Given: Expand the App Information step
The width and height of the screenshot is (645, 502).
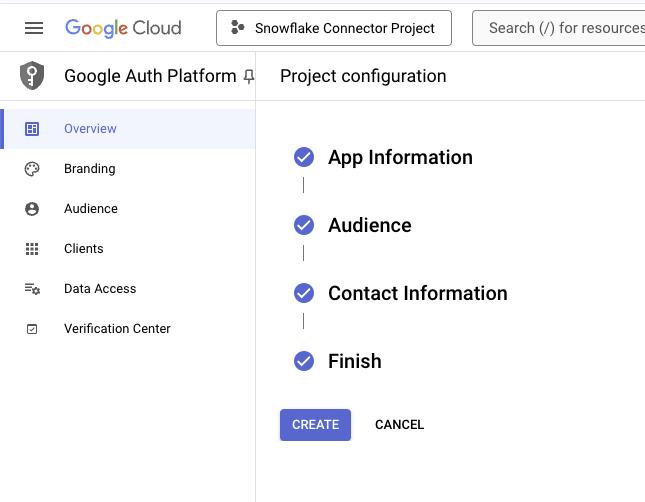Looking at the screenshot, I should [x=400, y=158].
